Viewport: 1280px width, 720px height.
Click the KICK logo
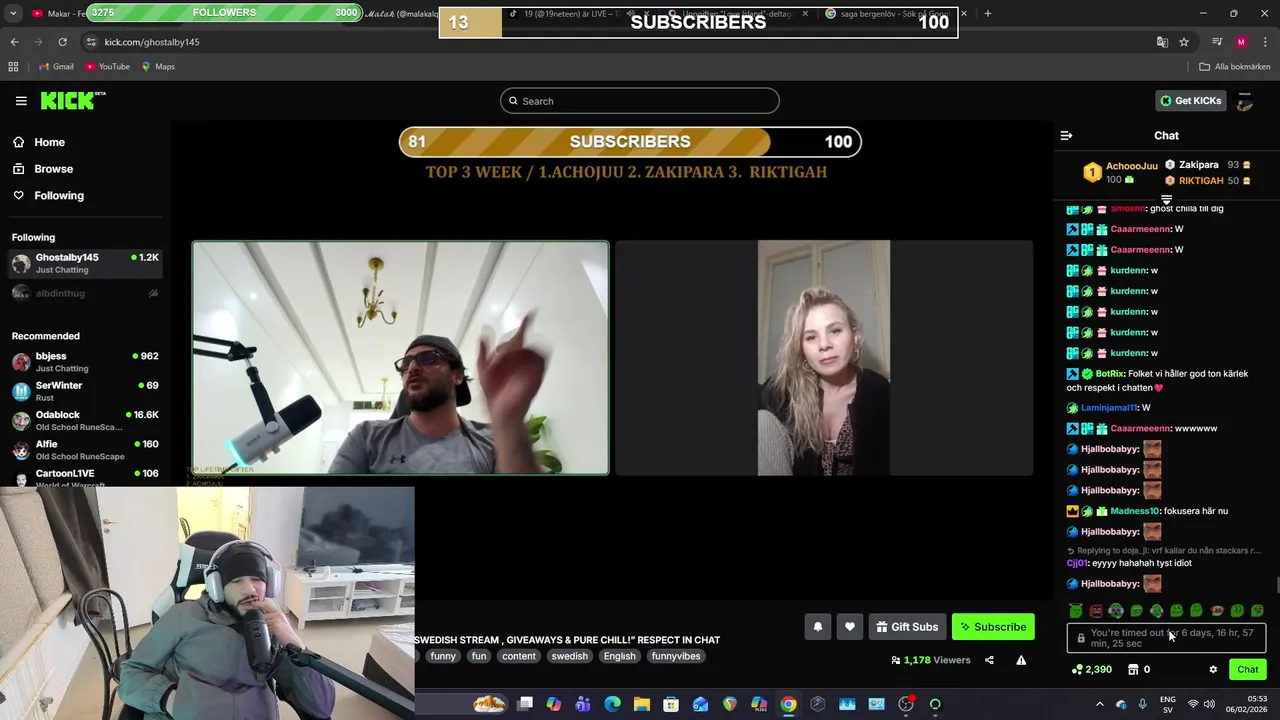[73, 100]
